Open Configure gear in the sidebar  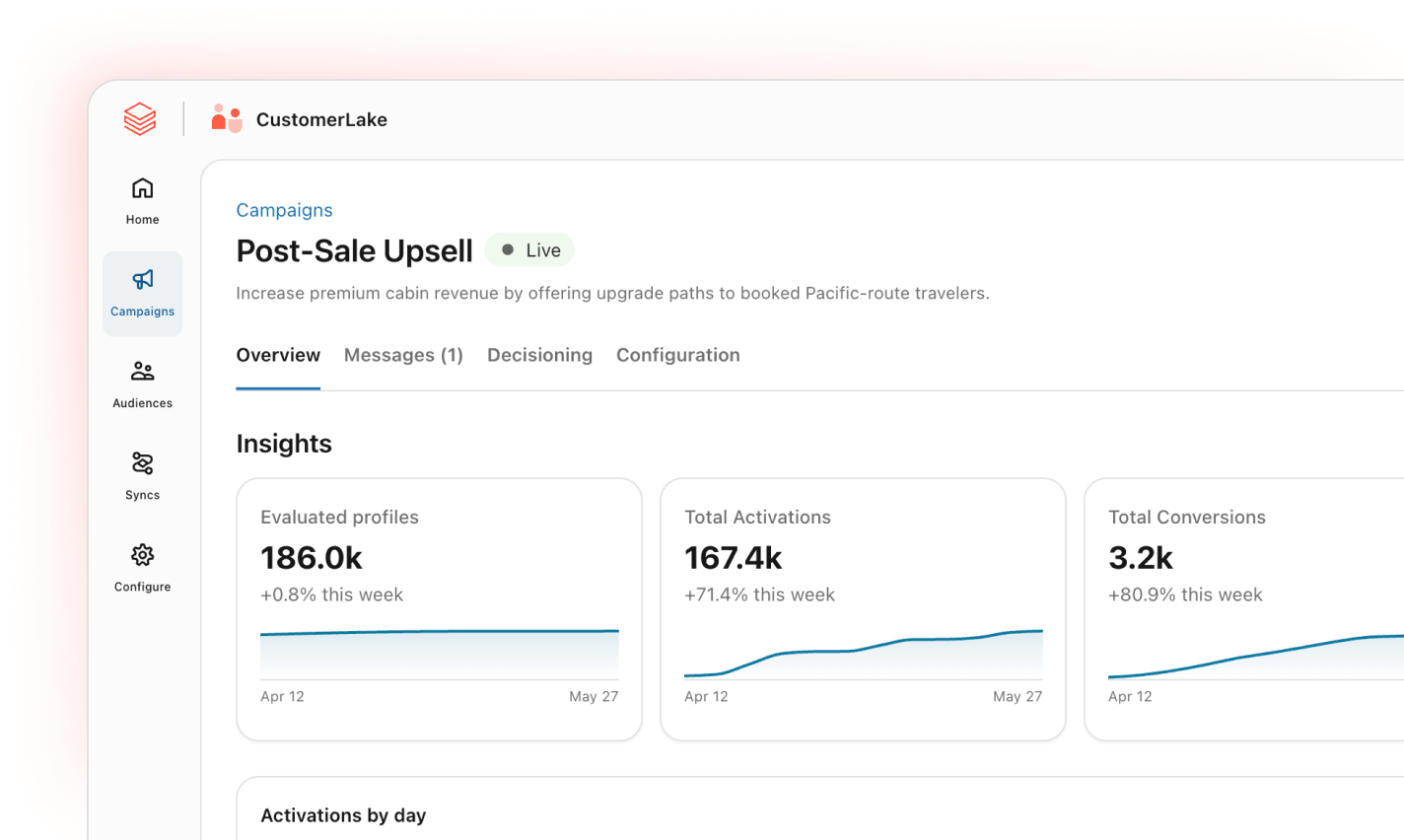point(142,568)
